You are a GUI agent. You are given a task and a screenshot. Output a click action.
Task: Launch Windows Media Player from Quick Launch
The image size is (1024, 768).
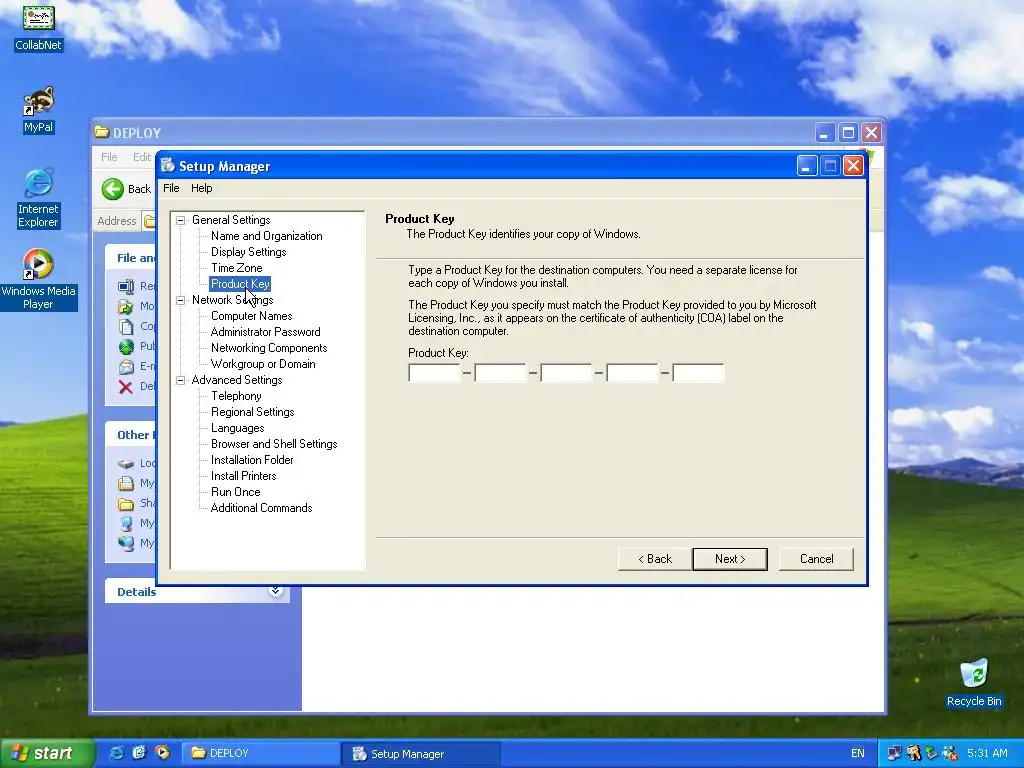point(162,753)
